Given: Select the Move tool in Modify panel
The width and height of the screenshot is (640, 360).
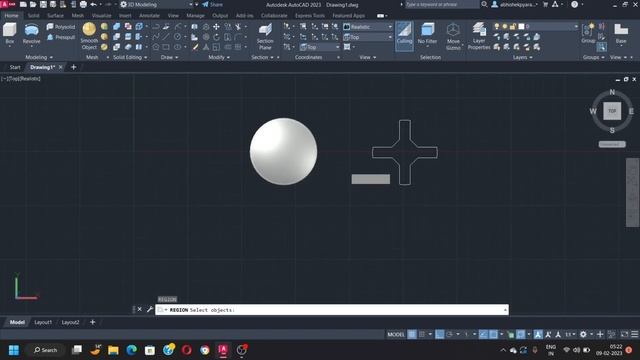Looking at the screenshot, I should [x=216, y=27].
